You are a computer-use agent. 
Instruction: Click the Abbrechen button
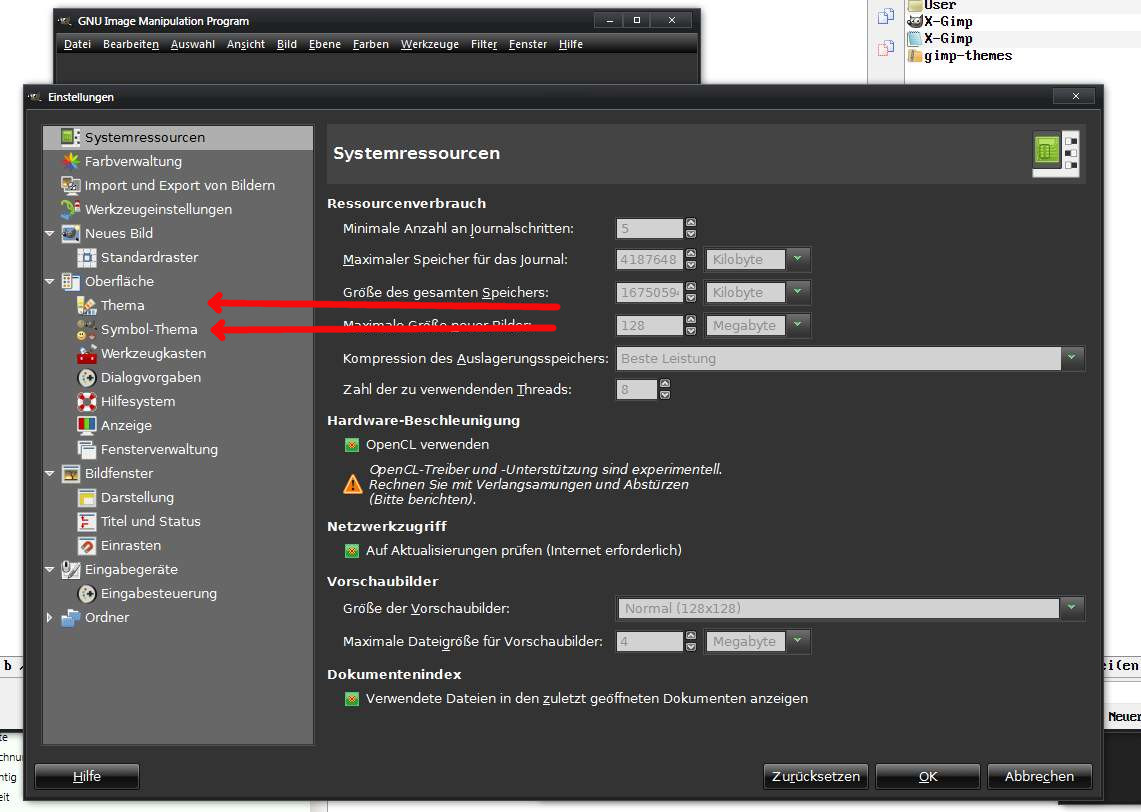1040,776
